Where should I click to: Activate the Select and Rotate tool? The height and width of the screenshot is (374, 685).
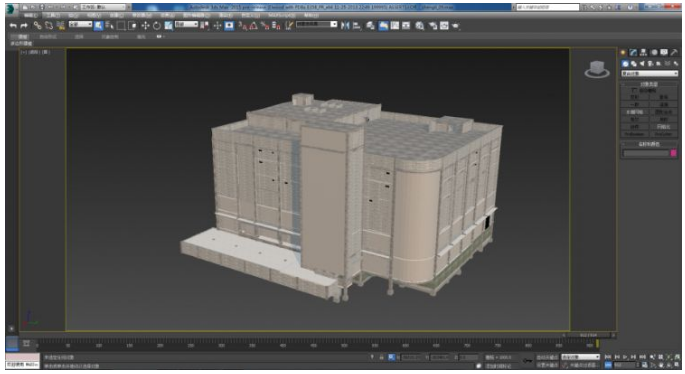(156, 26)
